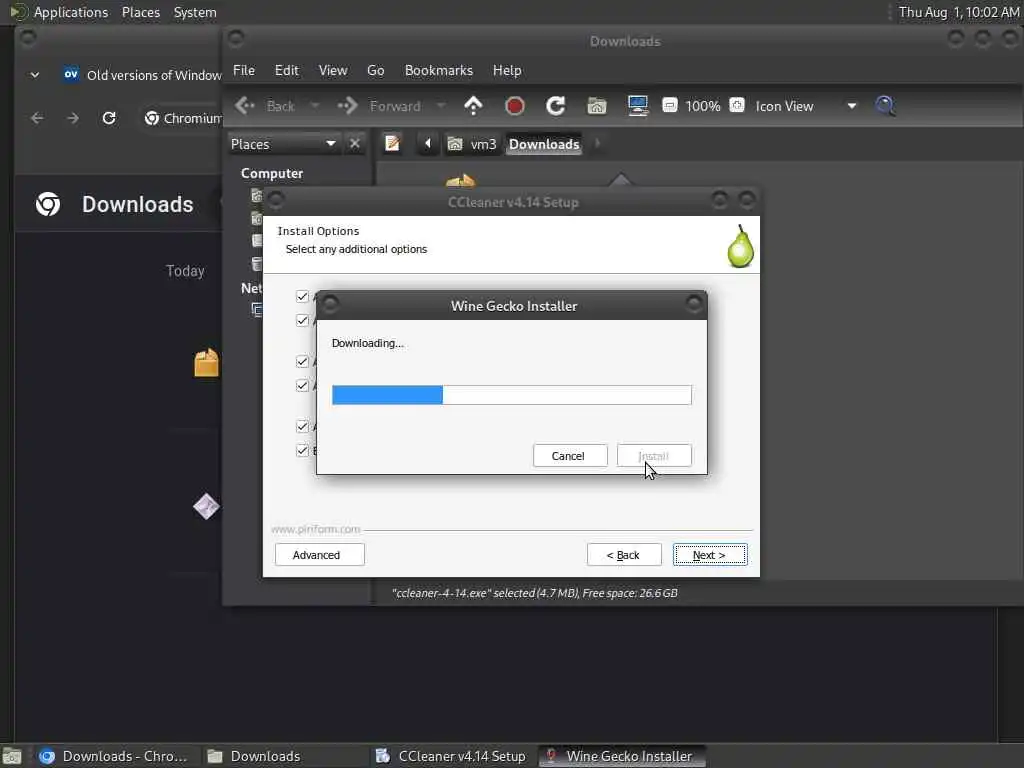Click the 100% zoom level label
The width and height of the screenshot is (1024, 768).
[x=703, y=106]
